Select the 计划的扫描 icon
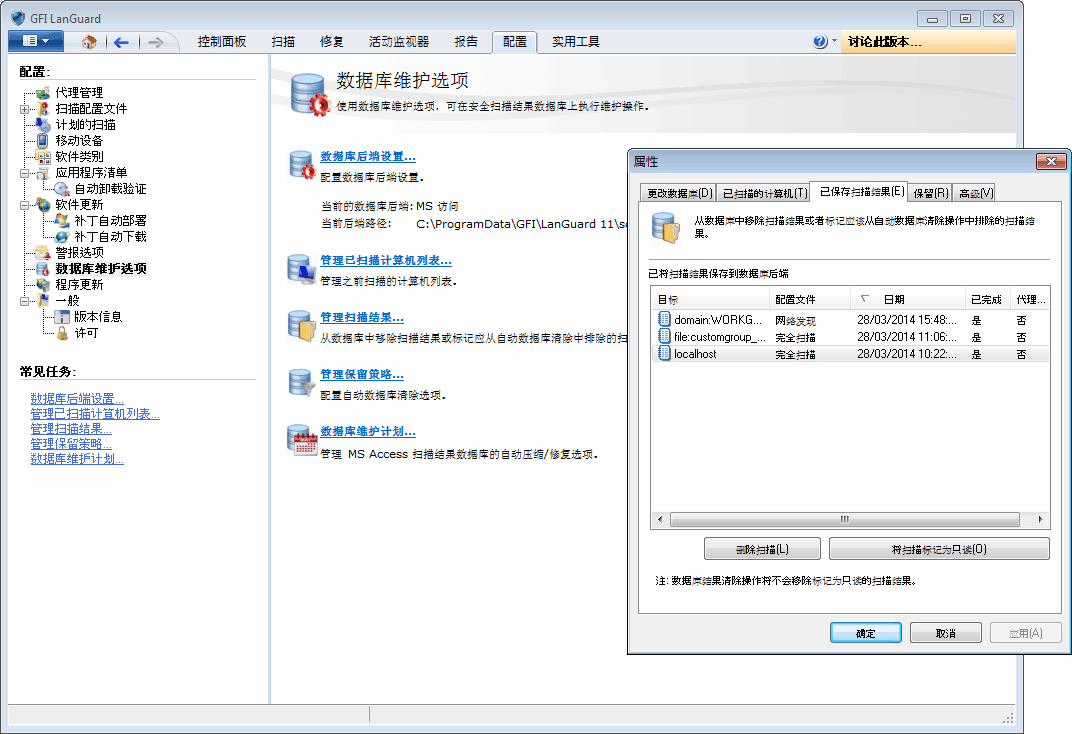 43,124
